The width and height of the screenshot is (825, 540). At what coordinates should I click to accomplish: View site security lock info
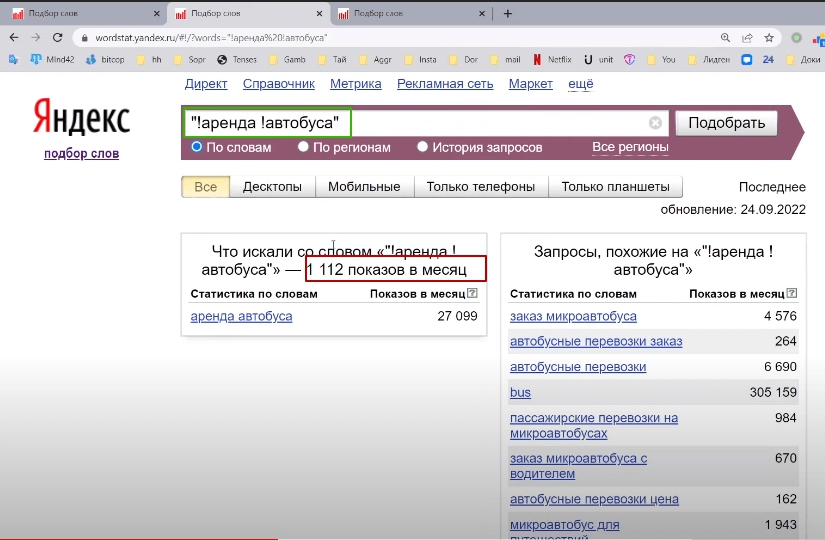[x=84, y=38]
